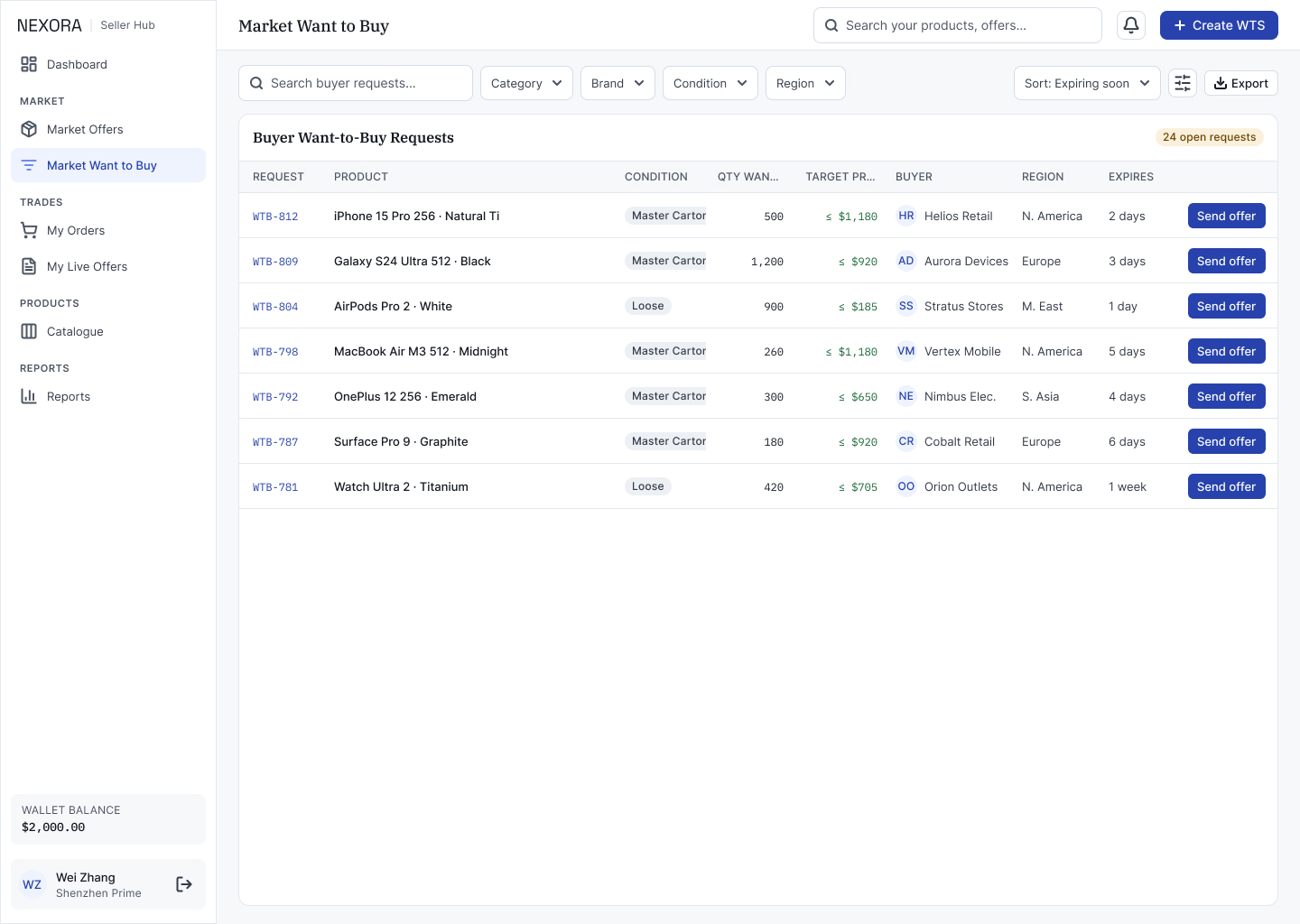
Task: Click the Market Want to Buy filter icon
Action: (29, 165)
